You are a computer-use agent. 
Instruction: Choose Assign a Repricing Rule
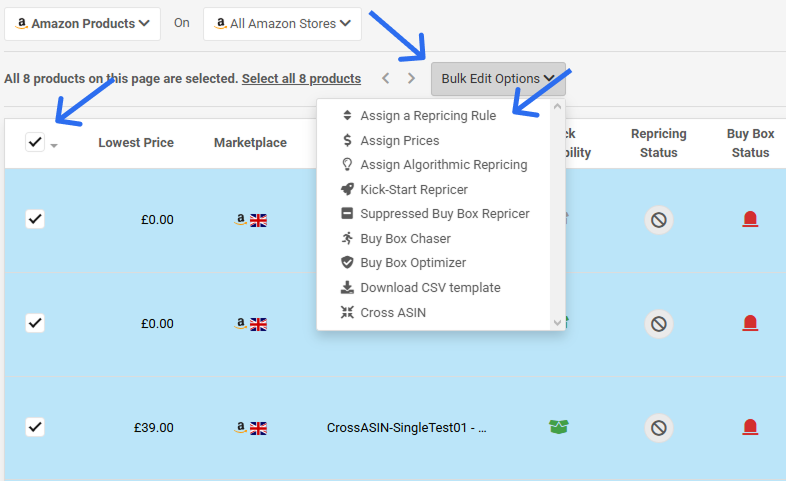click(428, 116)
